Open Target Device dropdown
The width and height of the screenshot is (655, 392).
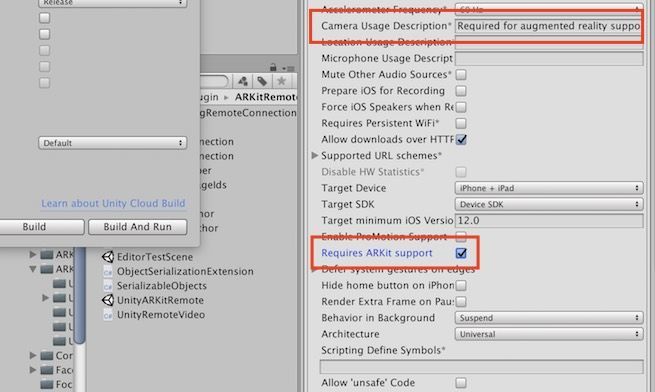pos(549,188)
